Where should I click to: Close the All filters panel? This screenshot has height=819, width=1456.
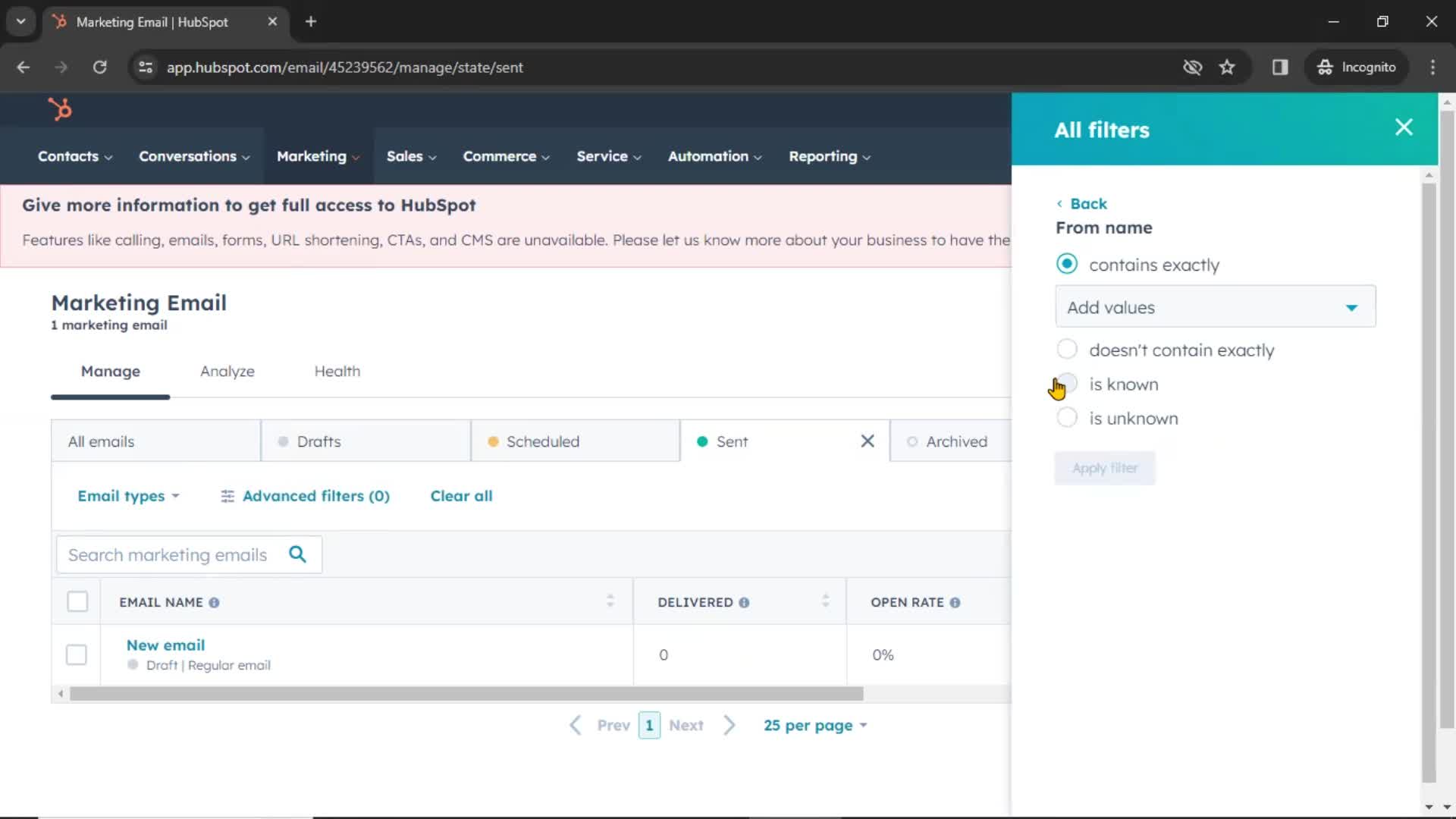pyautogui.click(x=1404, y=127)
